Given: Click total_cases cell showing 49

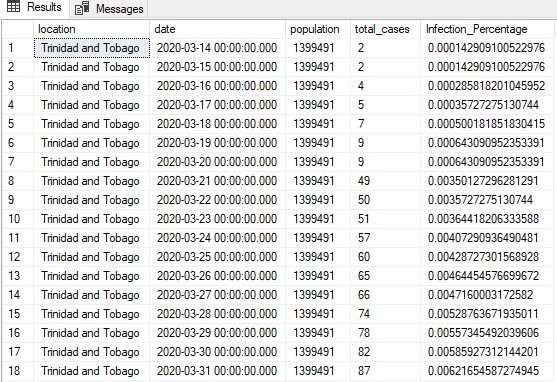Looking at the screenshot, I should 385,181.
